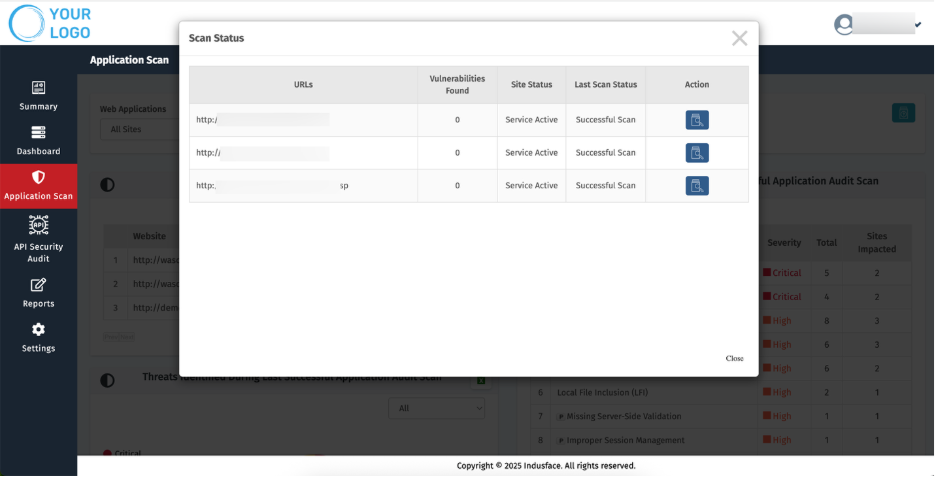Image resolution: width=936 pixels, height=477 pixels.
Task: Click the first URL starting with http
Action: (263, 120)
